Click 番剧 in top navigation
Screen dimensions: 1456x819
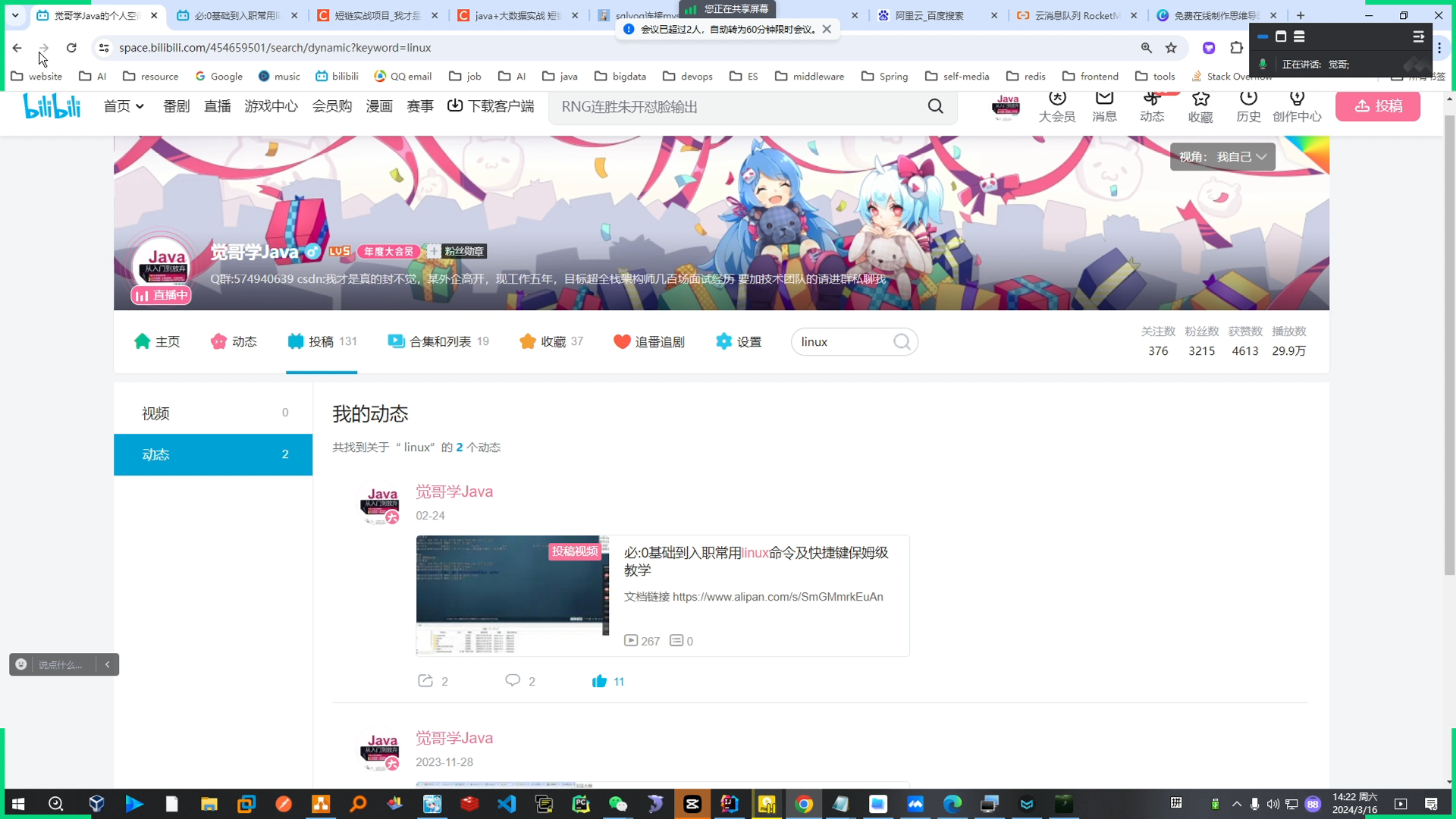pos(176,106)
